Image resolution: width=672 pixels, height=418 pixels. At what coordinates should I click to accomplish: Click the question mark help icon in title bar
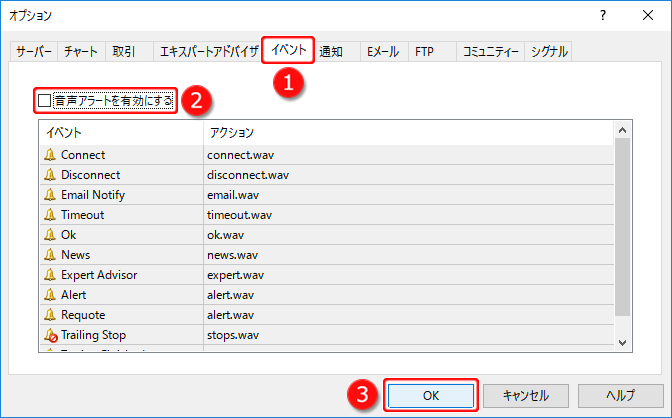[603, 15]
